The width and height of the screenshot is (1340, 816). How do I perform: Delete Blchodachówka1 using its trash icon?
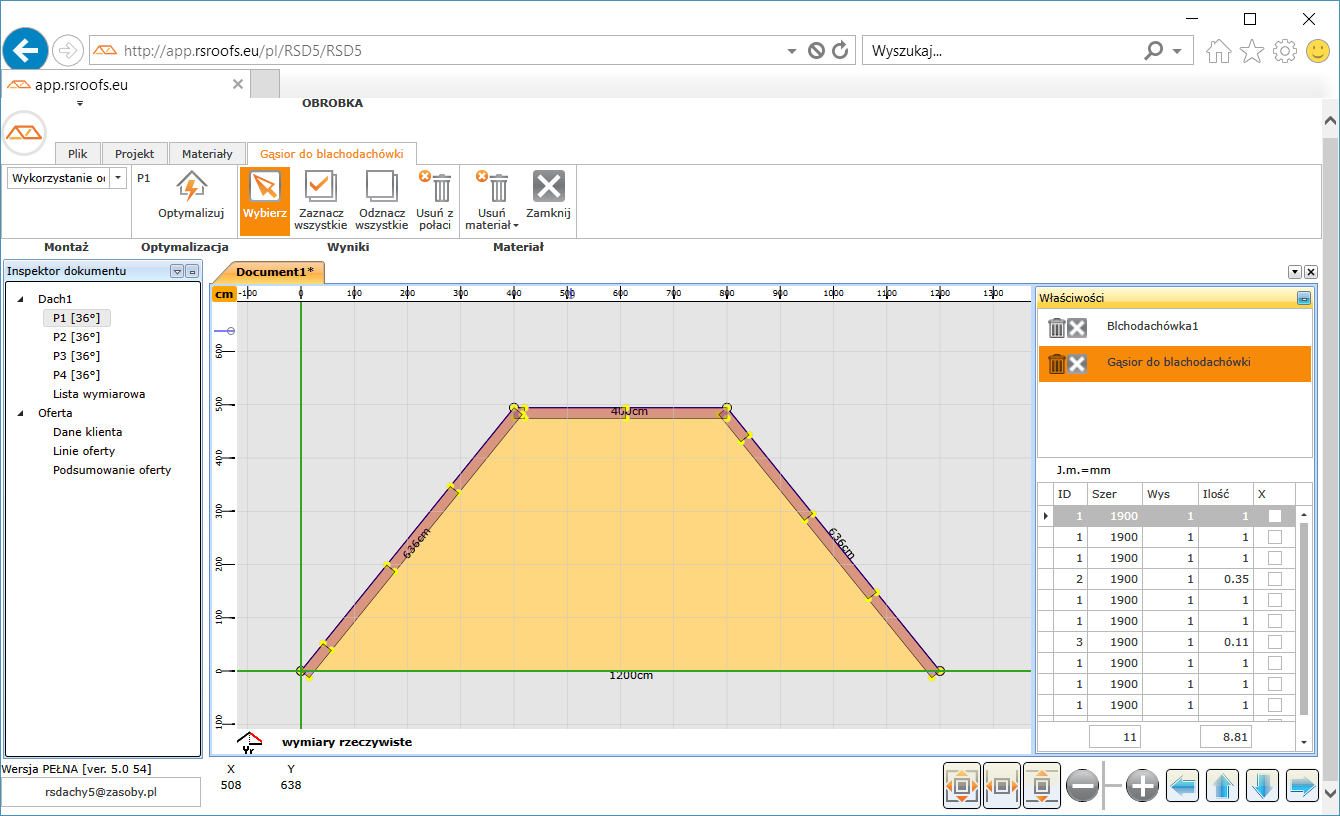point(1056,327)
